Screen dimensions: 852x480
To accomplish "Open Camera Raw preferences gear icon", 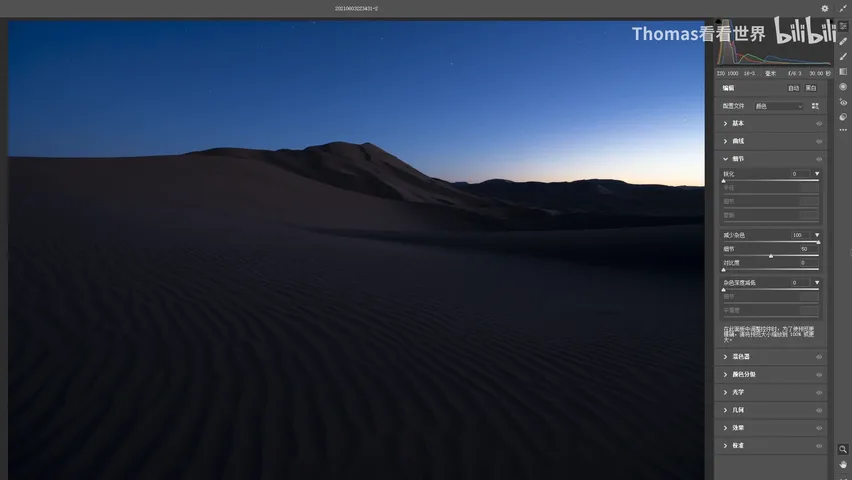I will pyautogui.click(x=824, y=8).
